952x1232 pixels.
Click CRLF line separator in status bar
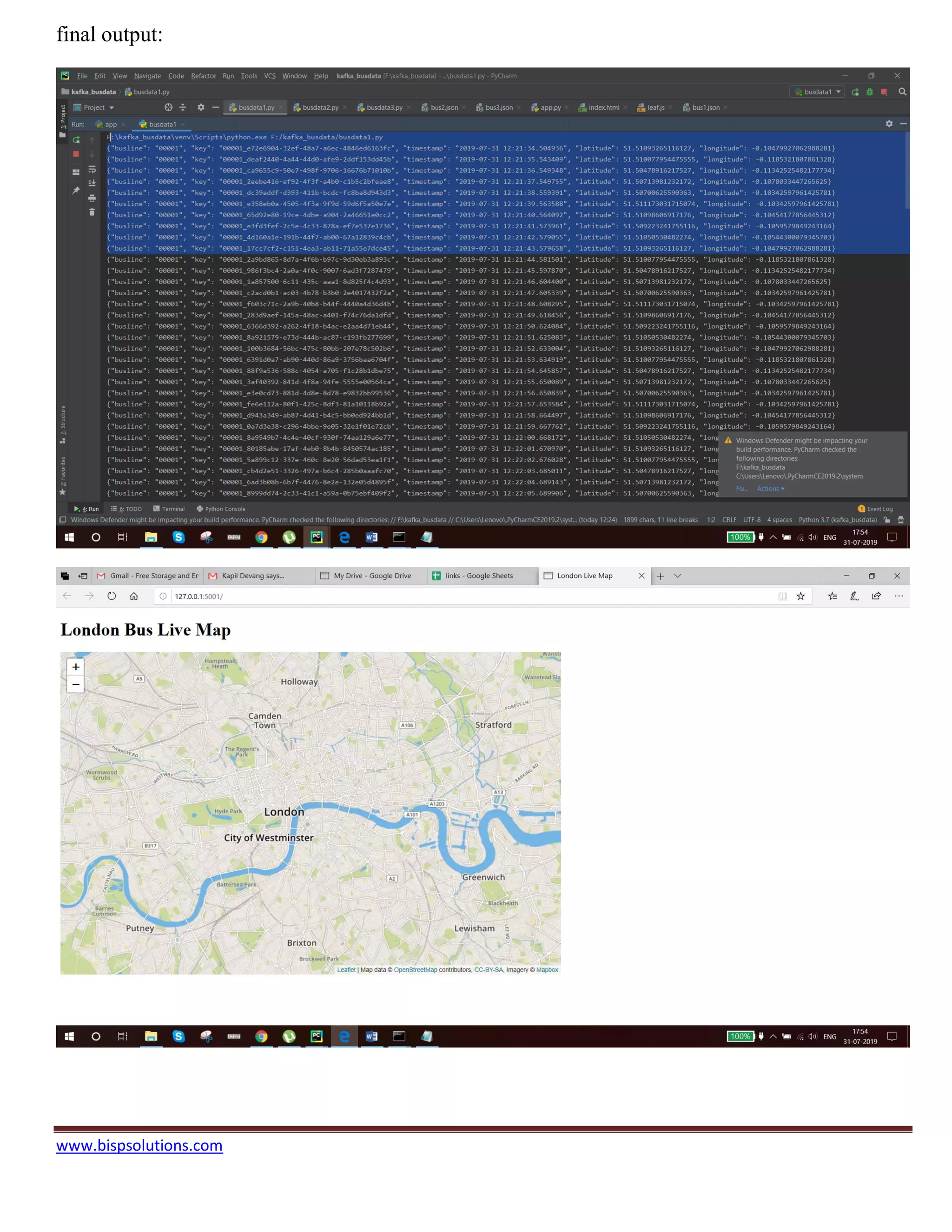pos(729,520)
